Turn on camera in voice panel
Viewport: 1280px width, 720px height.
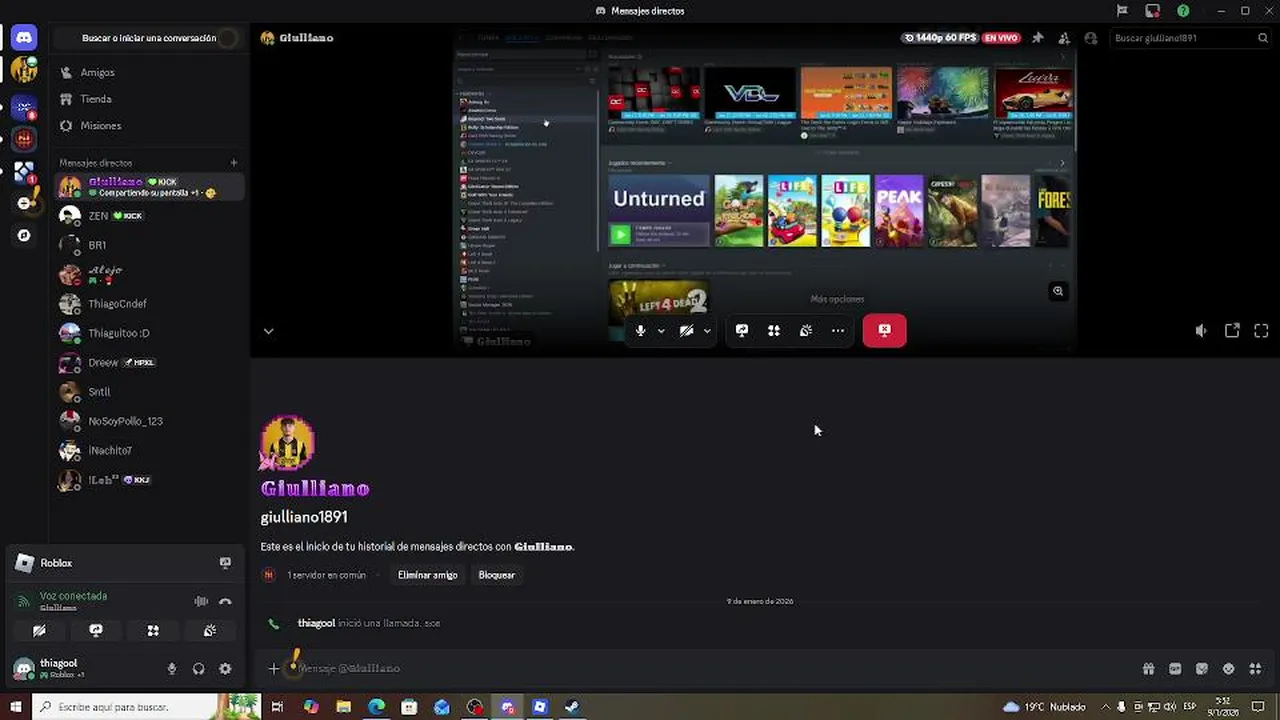tap(39, 631)
